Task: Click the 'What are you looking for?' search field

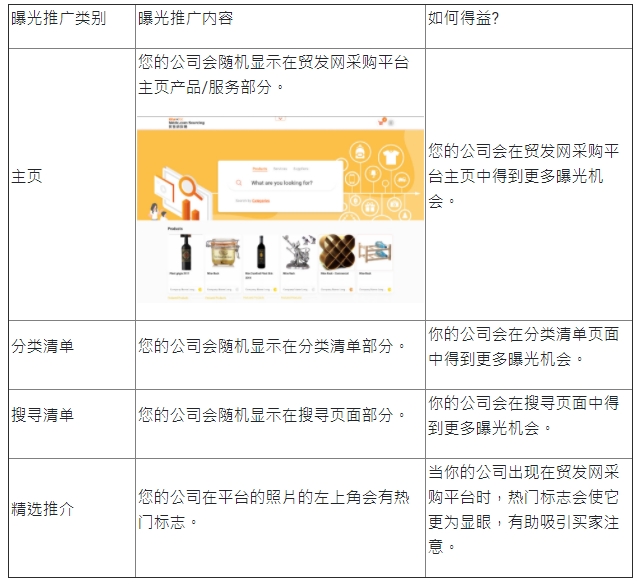Action: pyautogui.click(x=282, y=183)
